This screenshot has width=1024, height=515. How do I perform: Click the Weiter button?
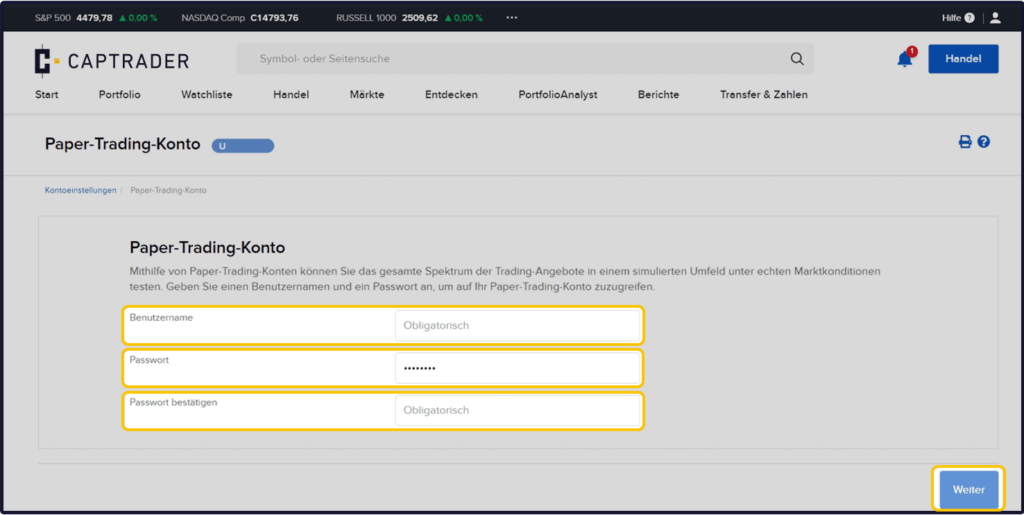(968, 490)
